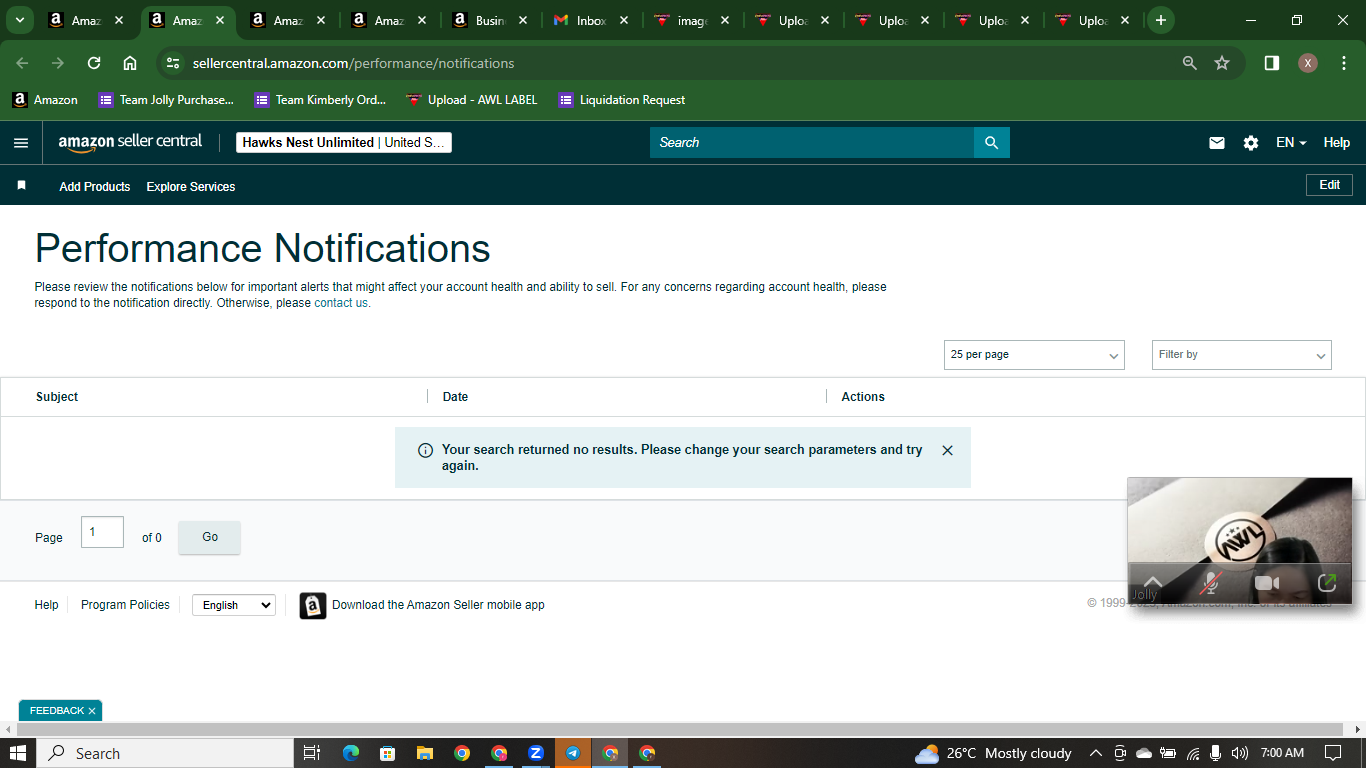Expand the Zoom floating window chevron
The width and height of the screenshot is (1366, 768).
1153,580
